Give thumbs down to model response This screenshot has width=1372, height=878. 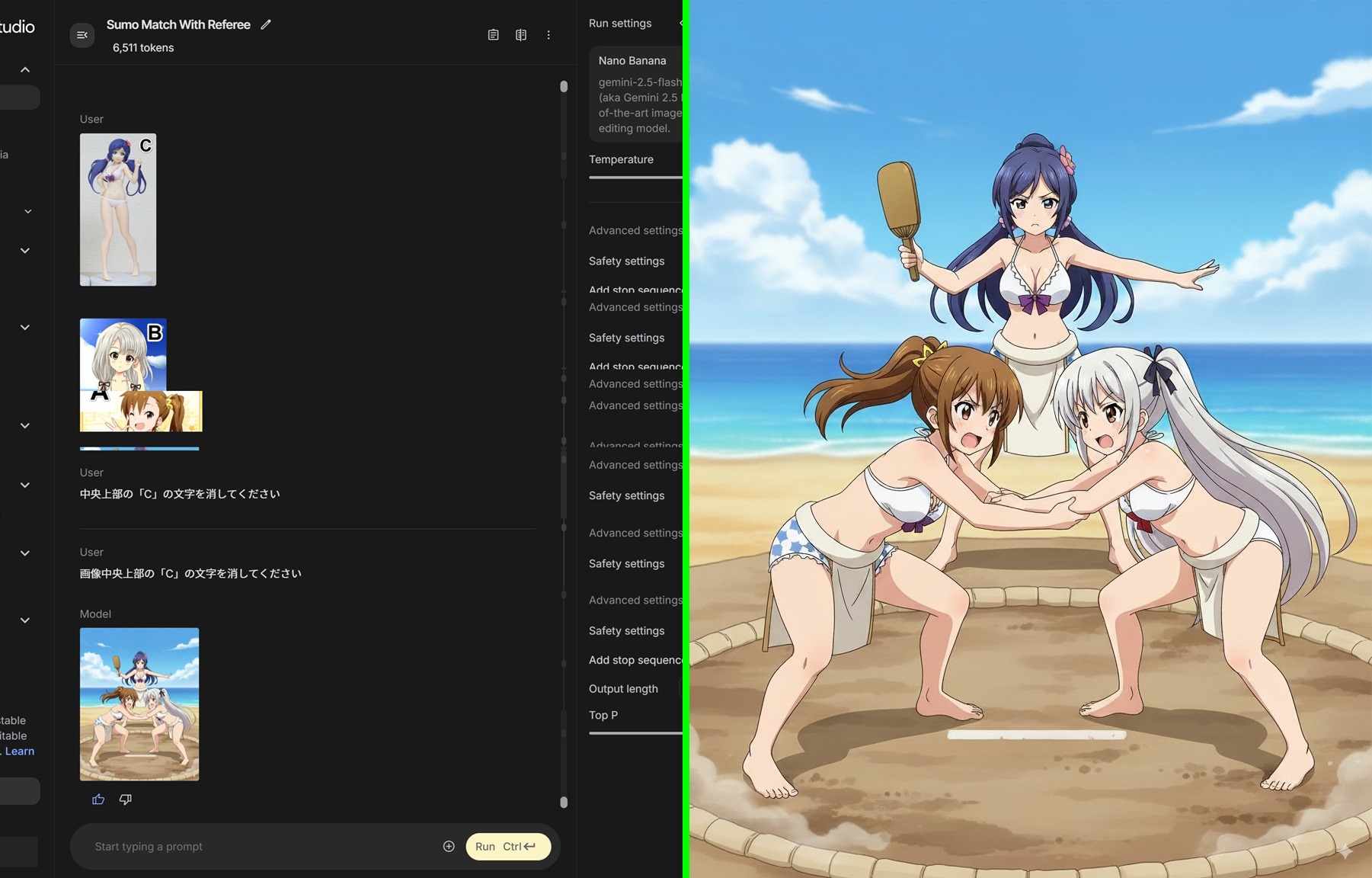tap(126, 799)
